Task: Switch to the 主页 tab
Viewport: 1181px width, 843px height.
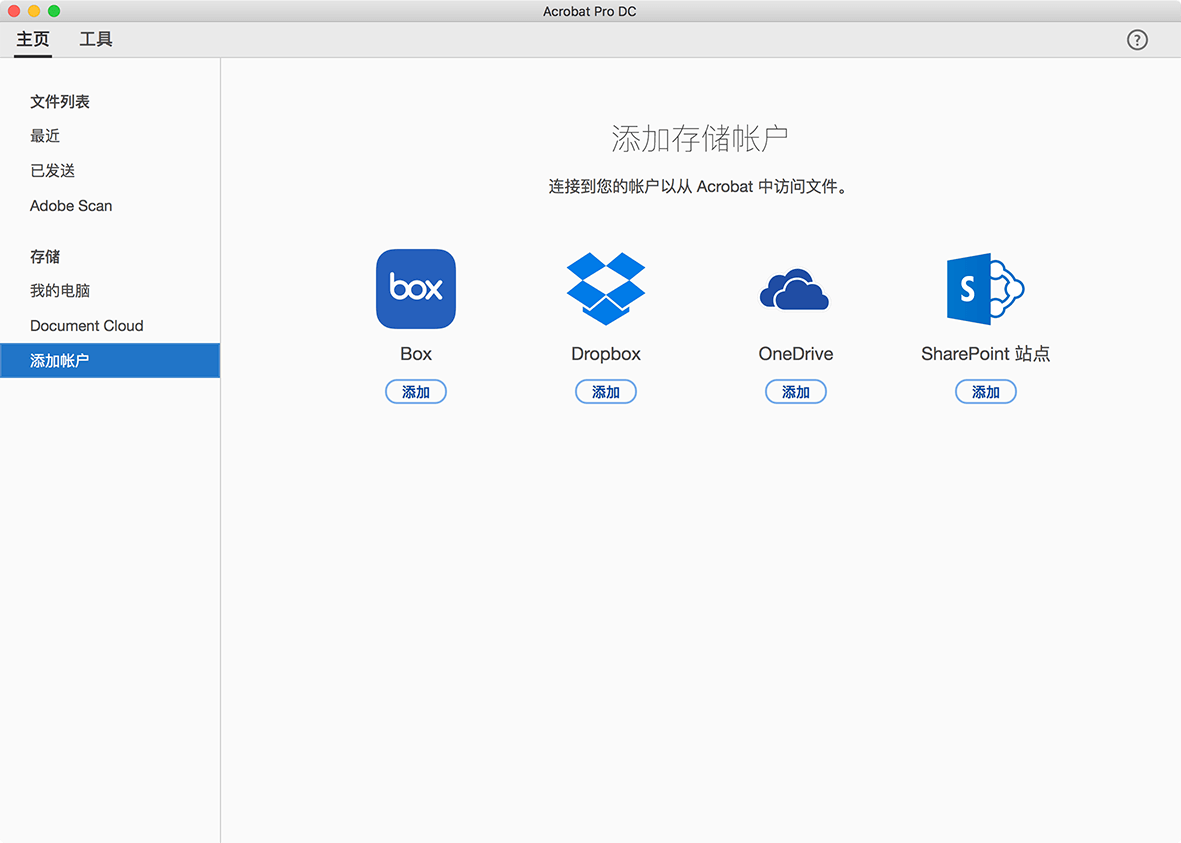Action: coord(33,39)
